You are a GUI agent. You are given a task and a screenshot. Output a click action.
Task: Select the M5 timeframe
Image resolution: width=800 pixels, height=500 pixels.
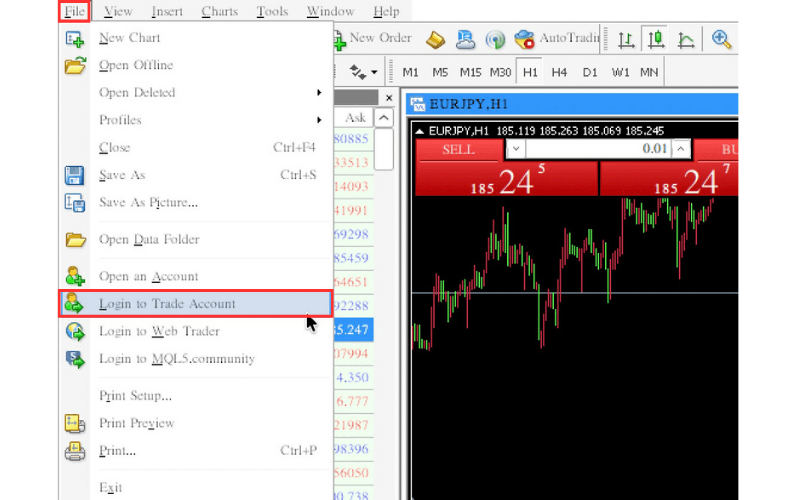point(440,72)
